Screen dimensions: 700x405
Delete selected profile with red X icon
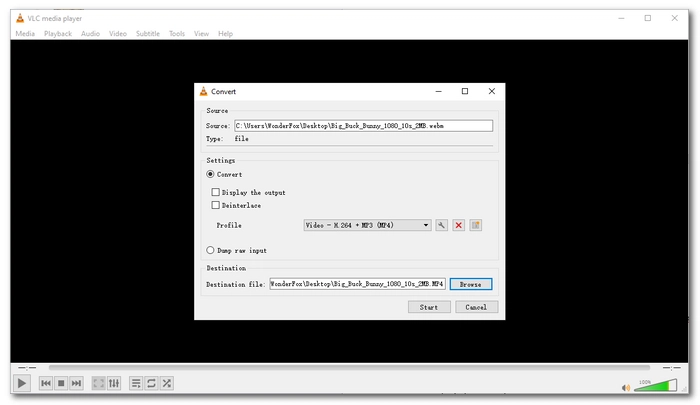point(459,225)
